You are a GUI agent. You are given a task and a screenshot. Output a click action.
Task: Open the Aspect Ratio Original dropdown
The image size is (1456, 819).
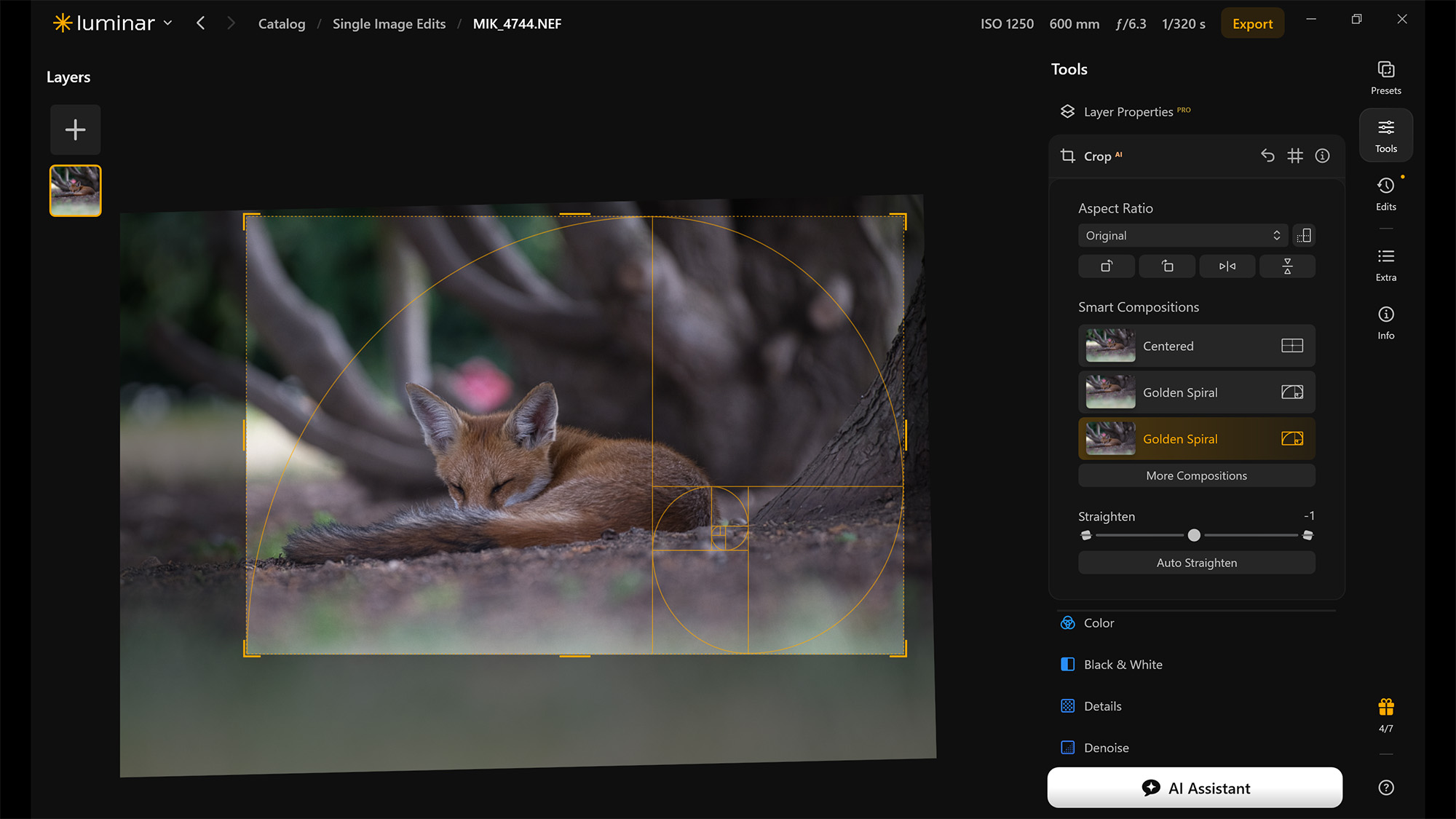click(1183, 236)
